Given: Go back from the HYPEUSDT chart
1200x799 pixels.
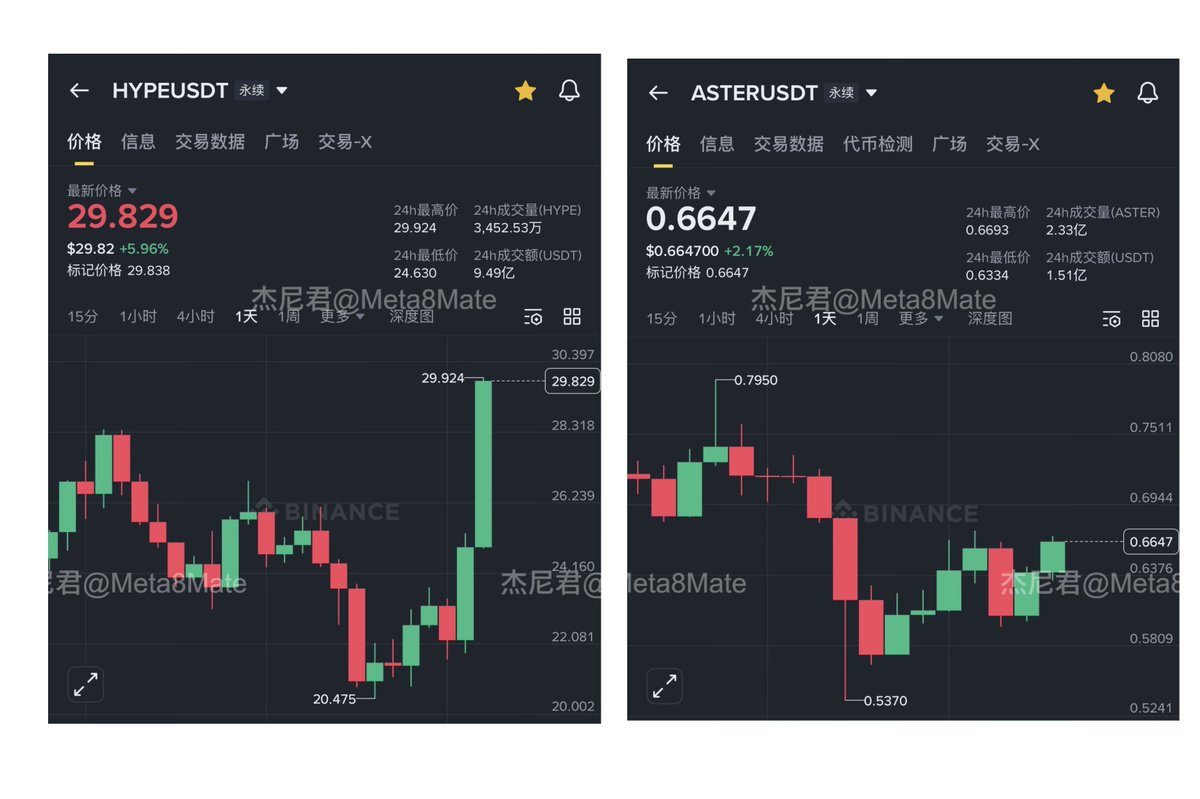Looking at the screenshot, I should point(79,91).
